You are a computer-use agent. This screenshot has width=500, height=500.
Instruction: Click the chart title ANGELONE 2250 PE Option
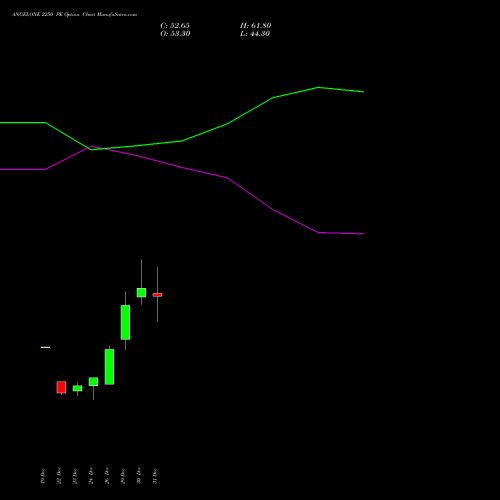[74, 15]
